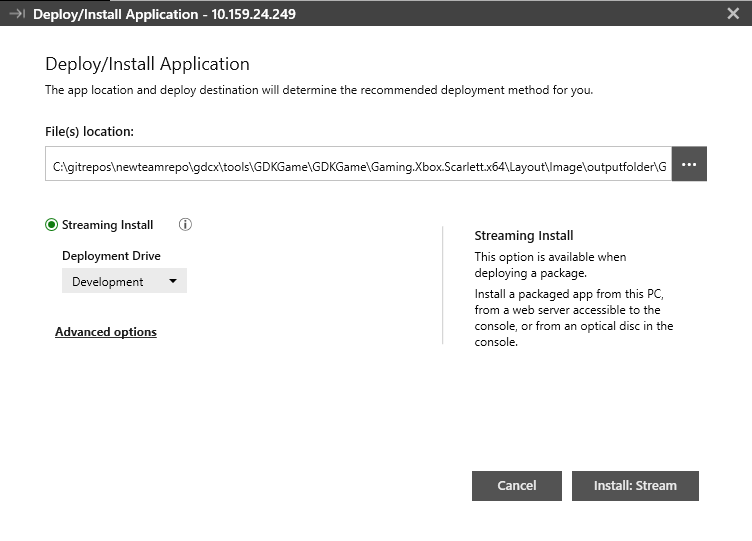
Task: Focus the File(s) location path field
Action: (358, 164)
